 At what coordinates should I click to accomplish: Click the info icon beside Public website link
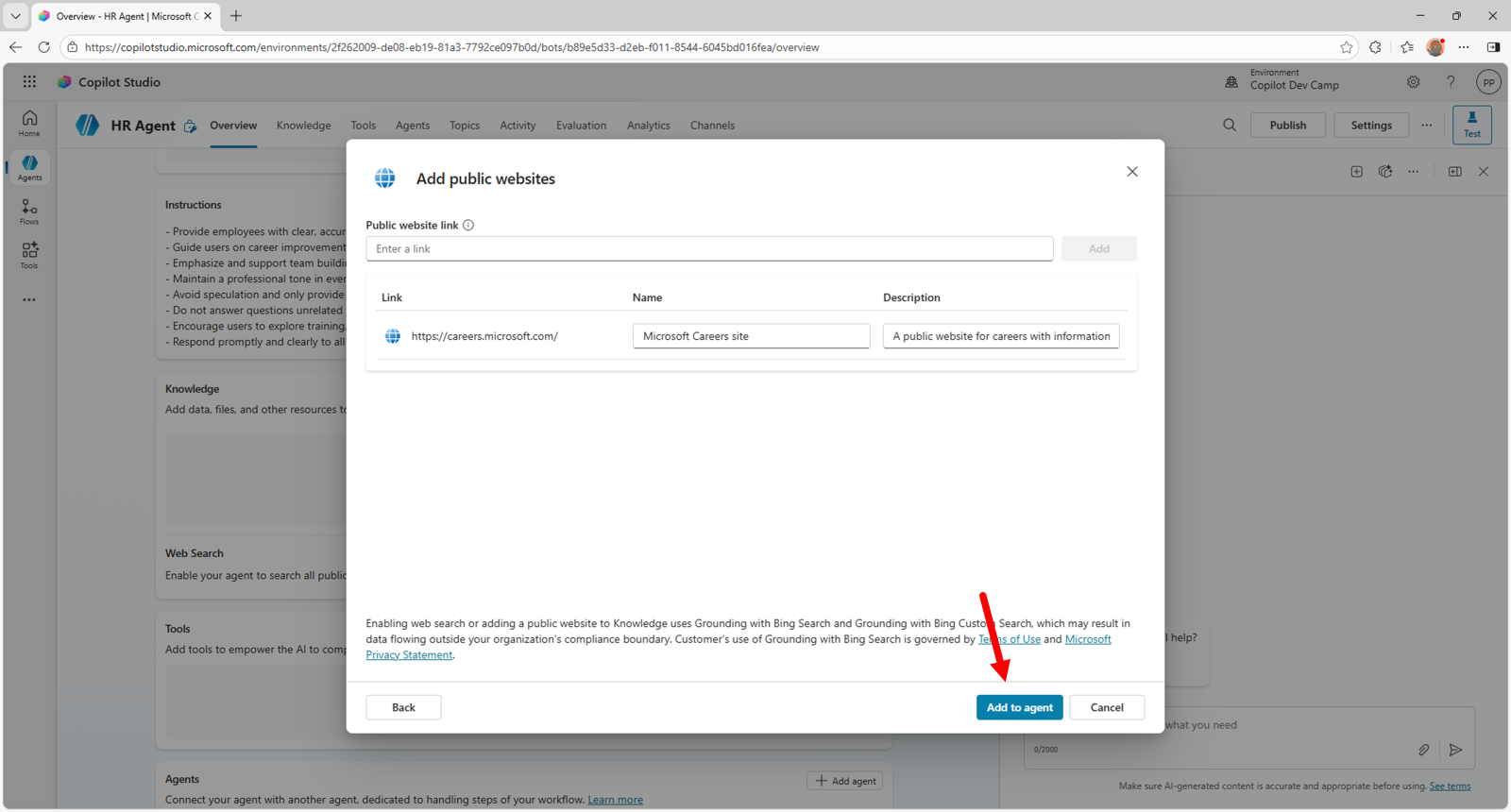pyautogui.click(x=468, y=225)
